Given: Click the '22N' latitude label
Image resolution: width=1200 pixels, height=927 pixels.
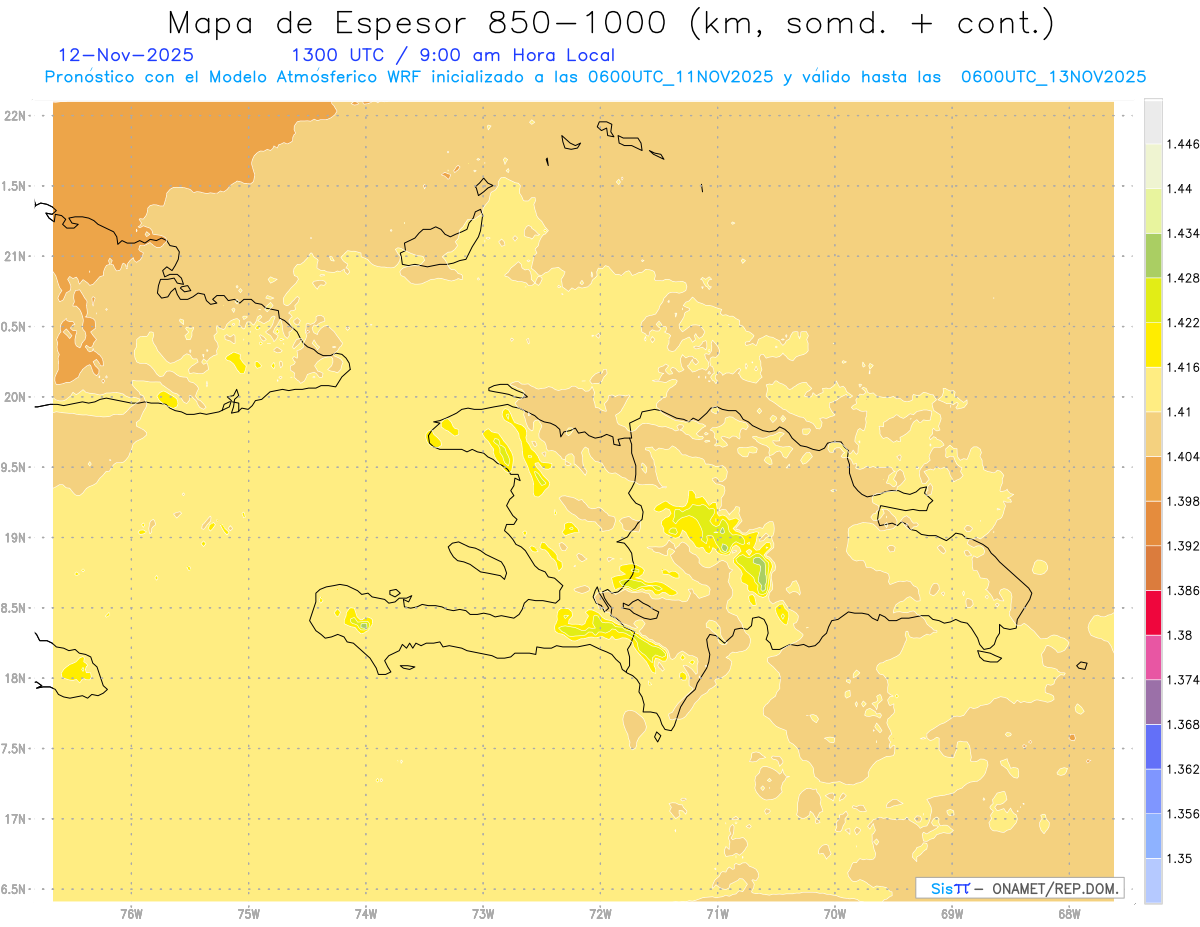Looking at the screenshot, I should 14,115.
